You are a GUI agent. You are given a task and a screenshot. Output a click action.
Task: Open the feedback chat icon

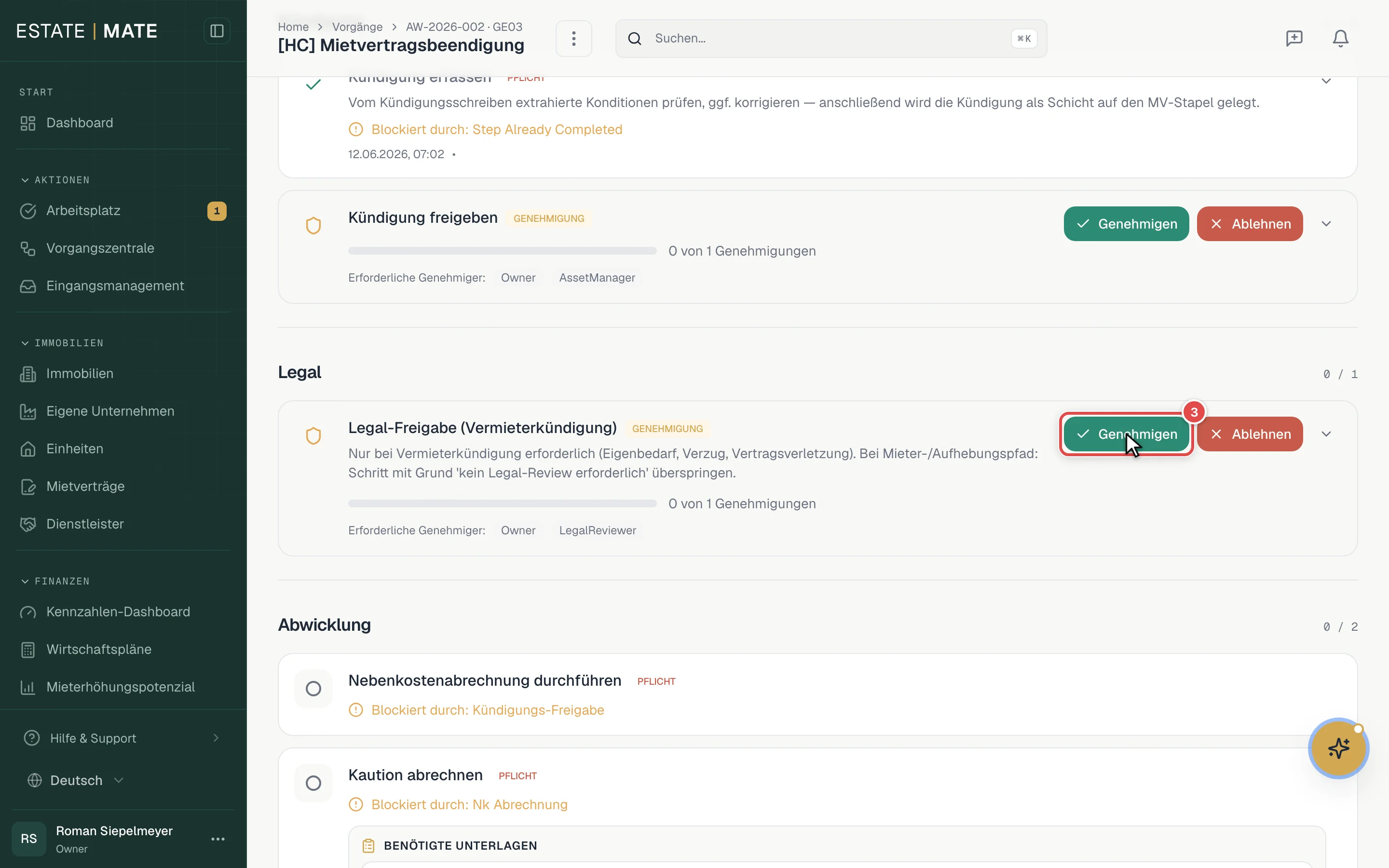tap(1294, 39)
